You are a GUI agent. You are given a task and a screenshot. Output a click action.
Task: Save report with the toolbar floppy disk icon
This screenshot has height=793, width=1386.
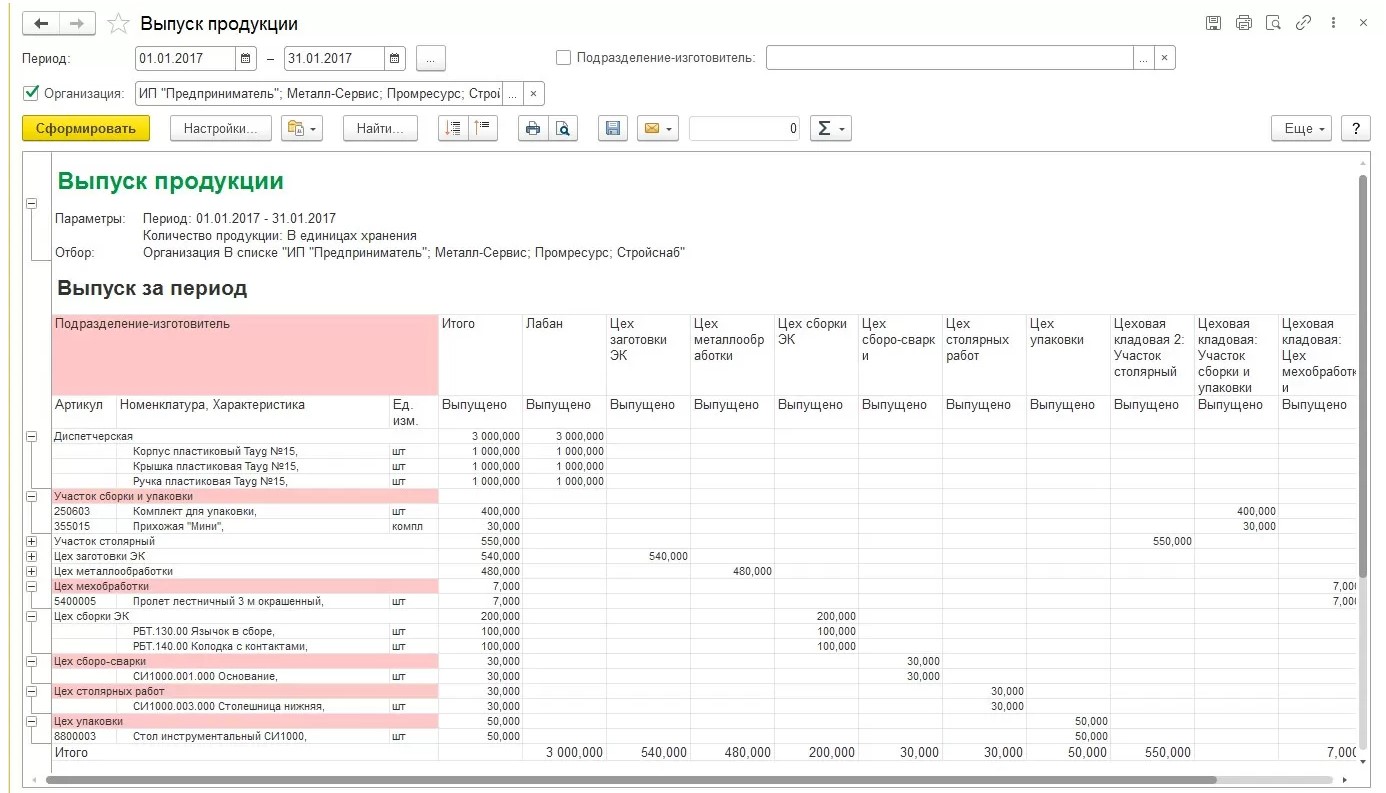tap(613, 128)
